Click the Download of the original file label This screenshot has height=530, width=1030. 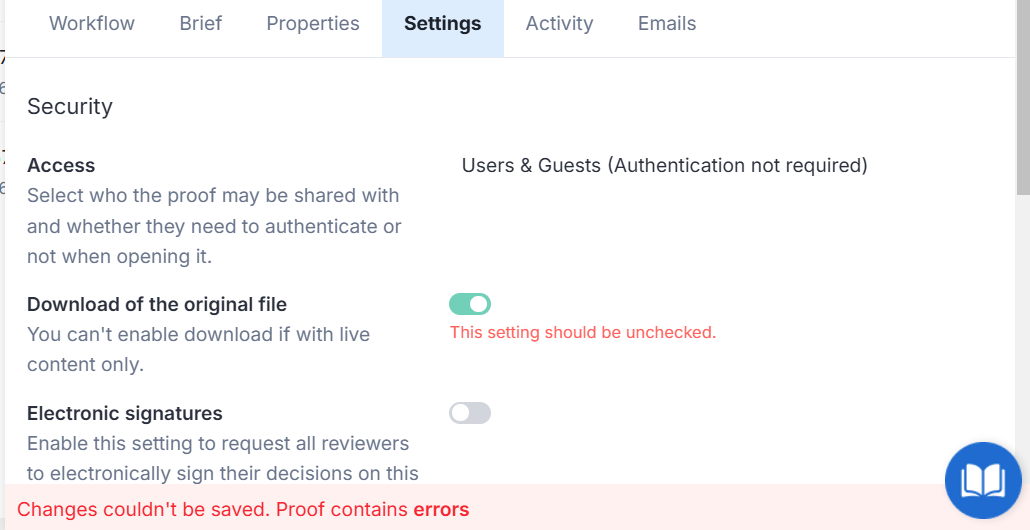157,305
